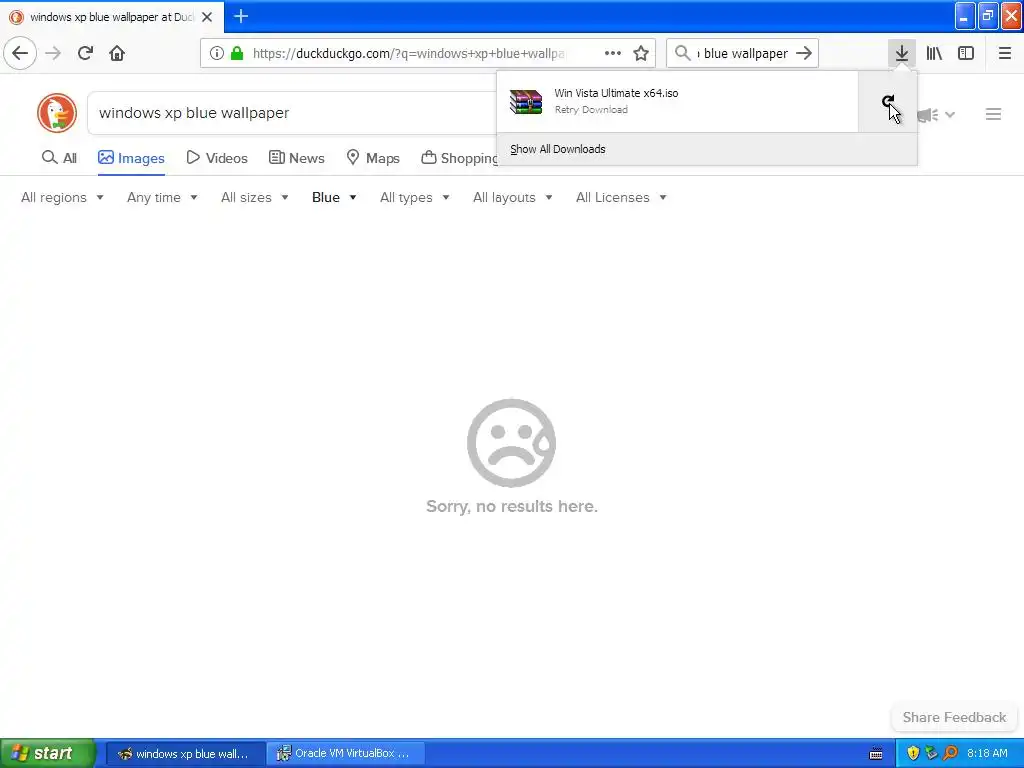Click the security shield tray icon

click(x=913, y=753)
